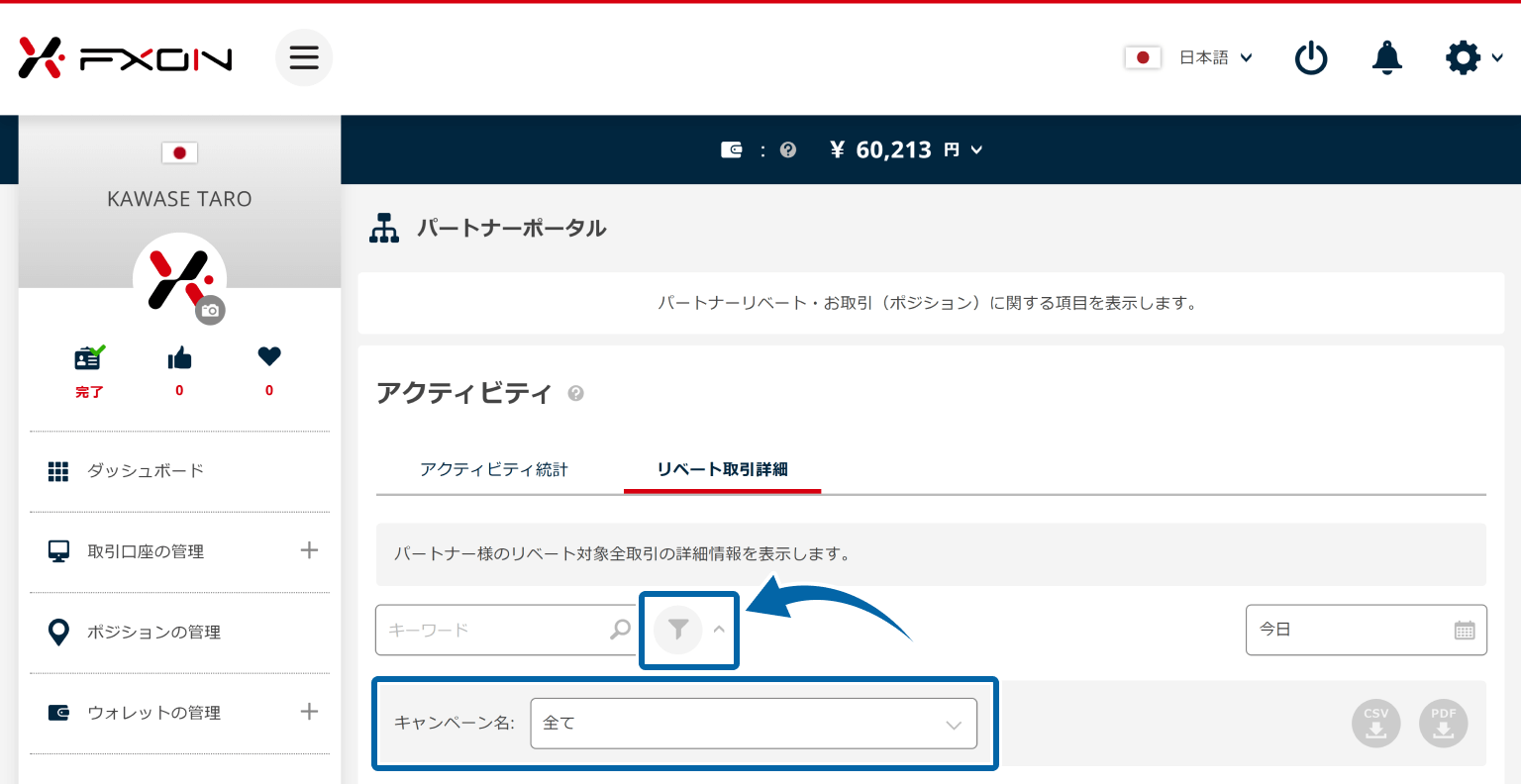Image resolution: width=1521 pixels, height=784 pixels.
Task: Toggle the funnel filter button
Action: [678, 630]
